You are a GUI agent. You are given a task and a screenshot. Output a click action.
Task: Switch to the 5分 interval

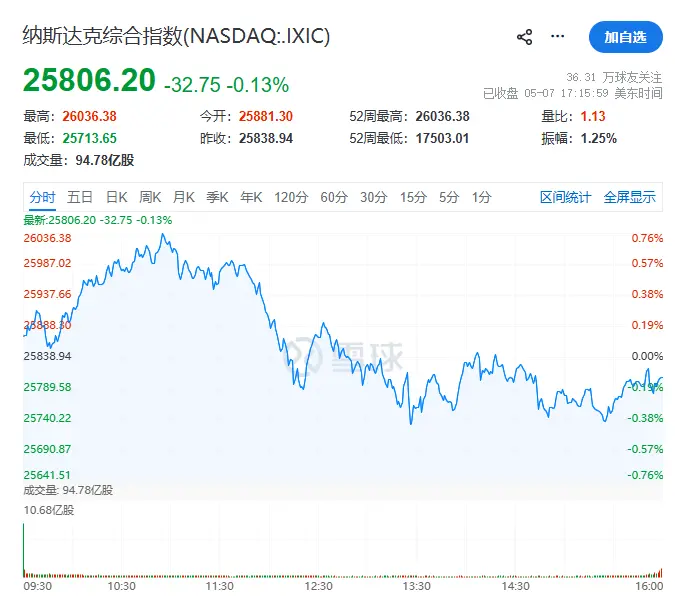(x=449, y=197)
